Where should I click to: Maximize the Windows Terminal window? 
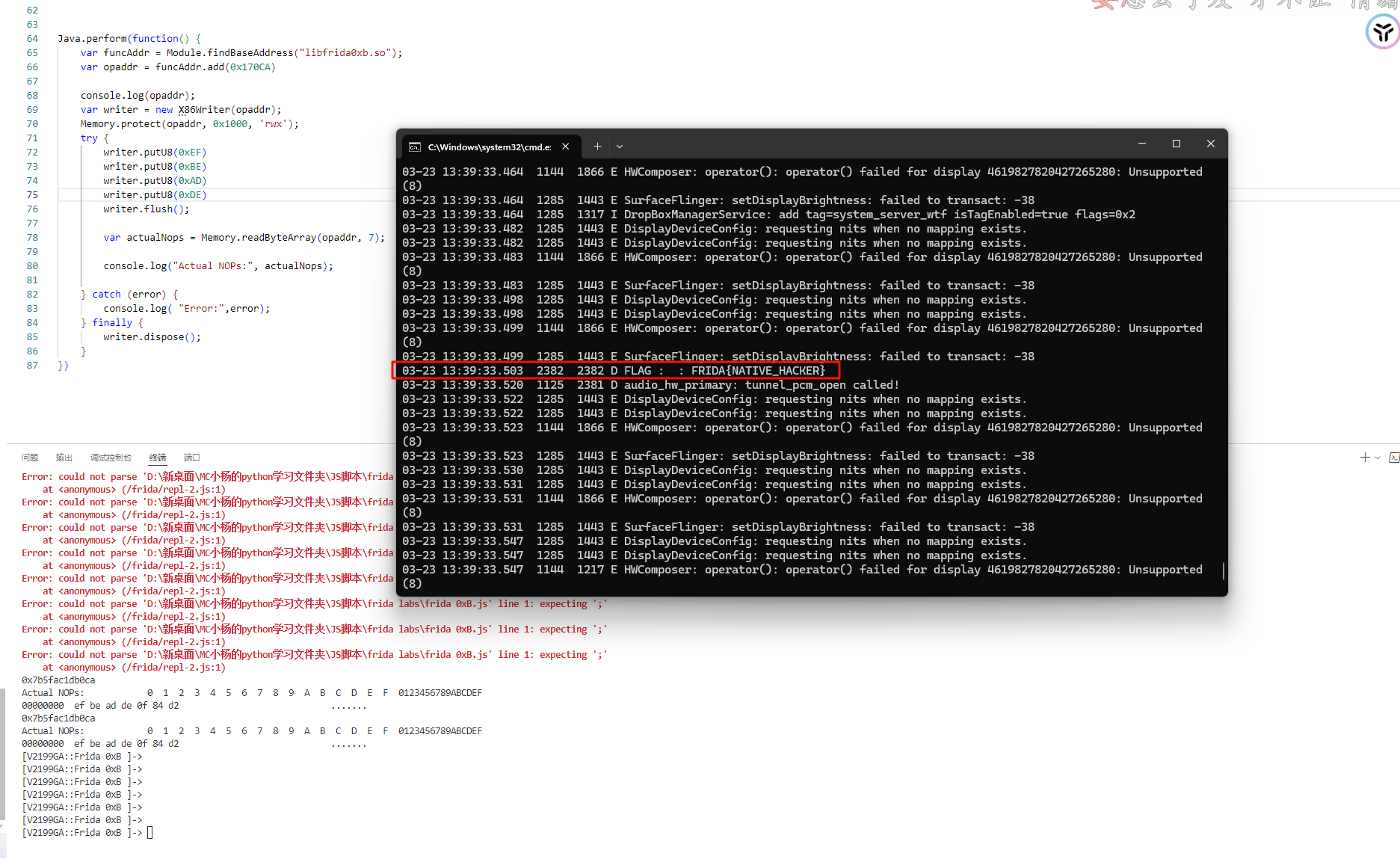[1176, 144]
